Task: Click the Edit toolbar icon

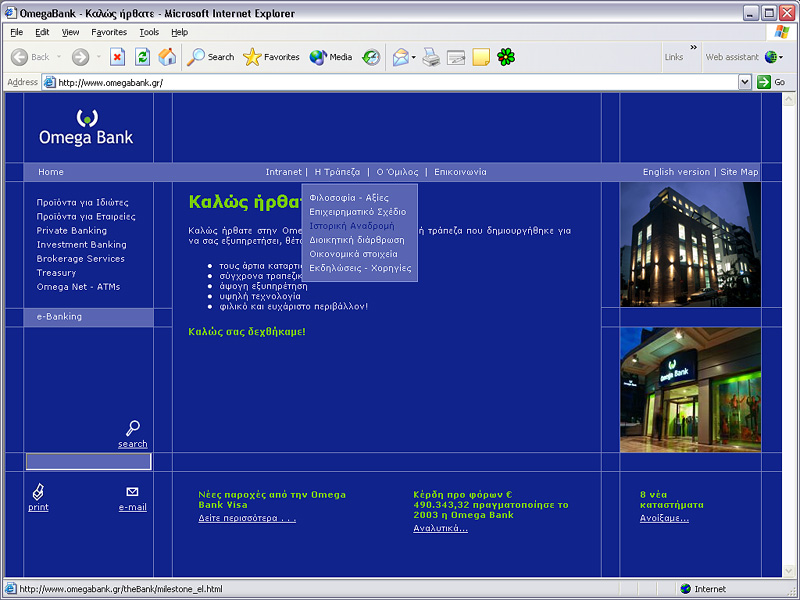Action: [456, 57]
